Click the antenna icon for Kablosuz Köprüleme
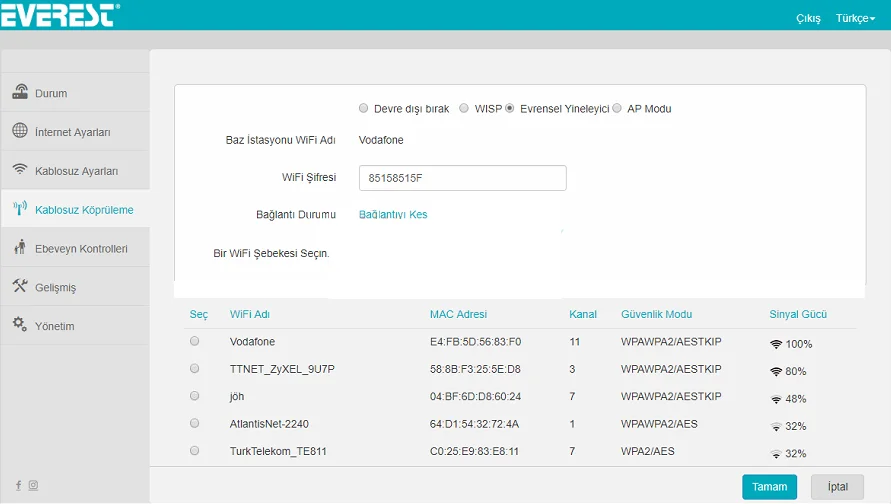Screen dimensions: 891x504 pos(20,209)
